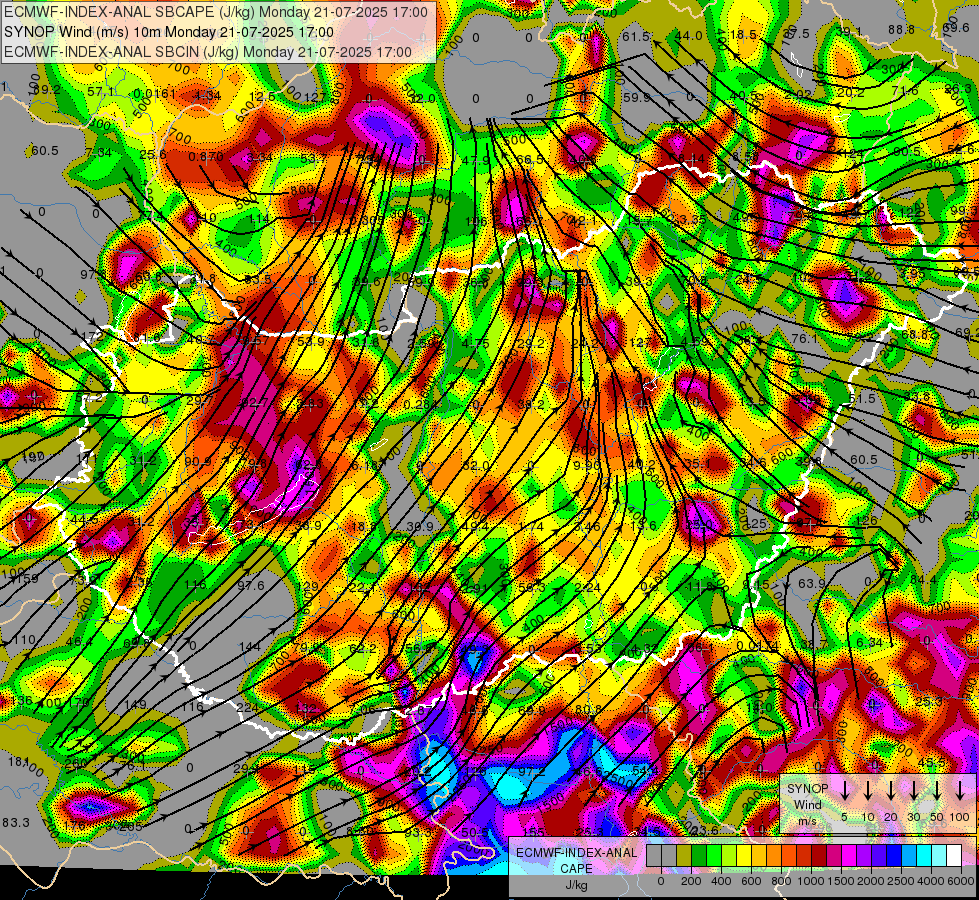Click the 1000 tick label in CAPE legend

(811, 881)
